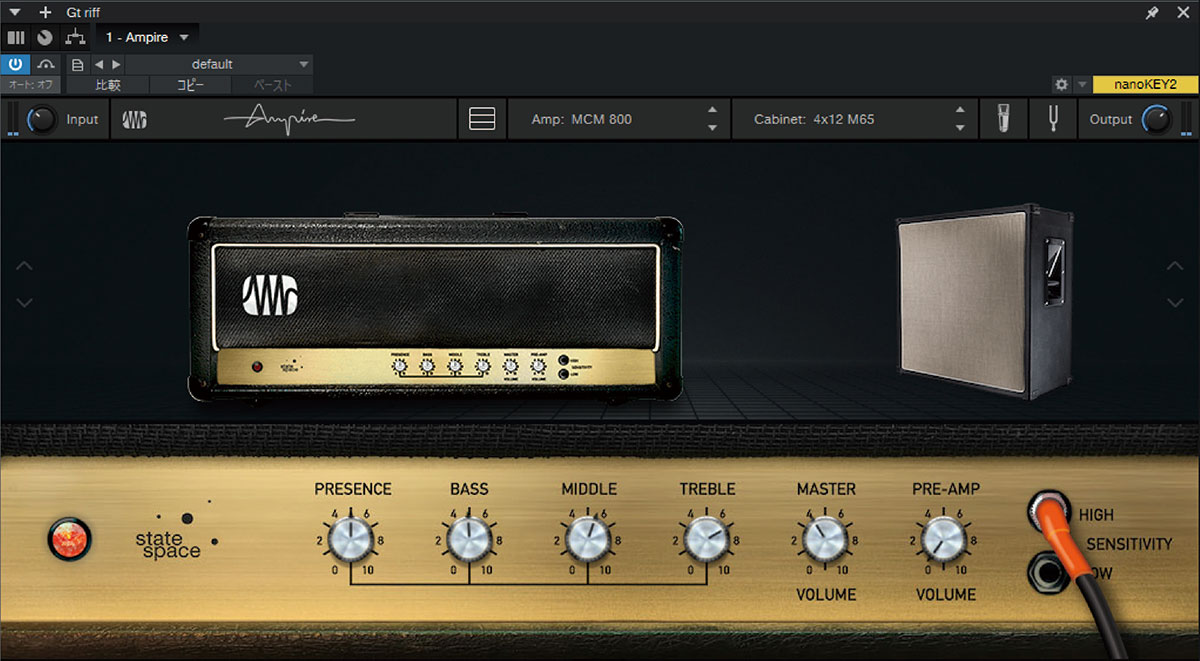Adjust the MIDDLE knob
The height and width of the screenshot is (661, 1200).
(587, 540)
